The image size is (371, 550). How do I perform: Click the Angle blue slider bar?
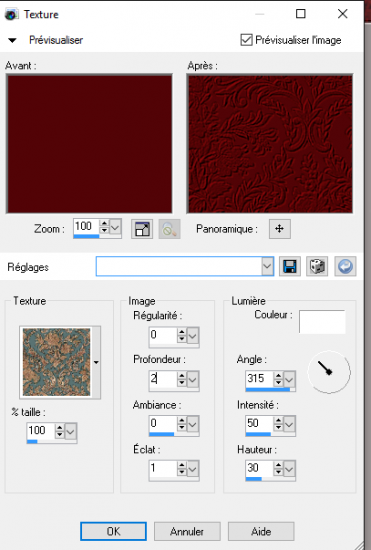pyautogui.click(x=268, y=389)
